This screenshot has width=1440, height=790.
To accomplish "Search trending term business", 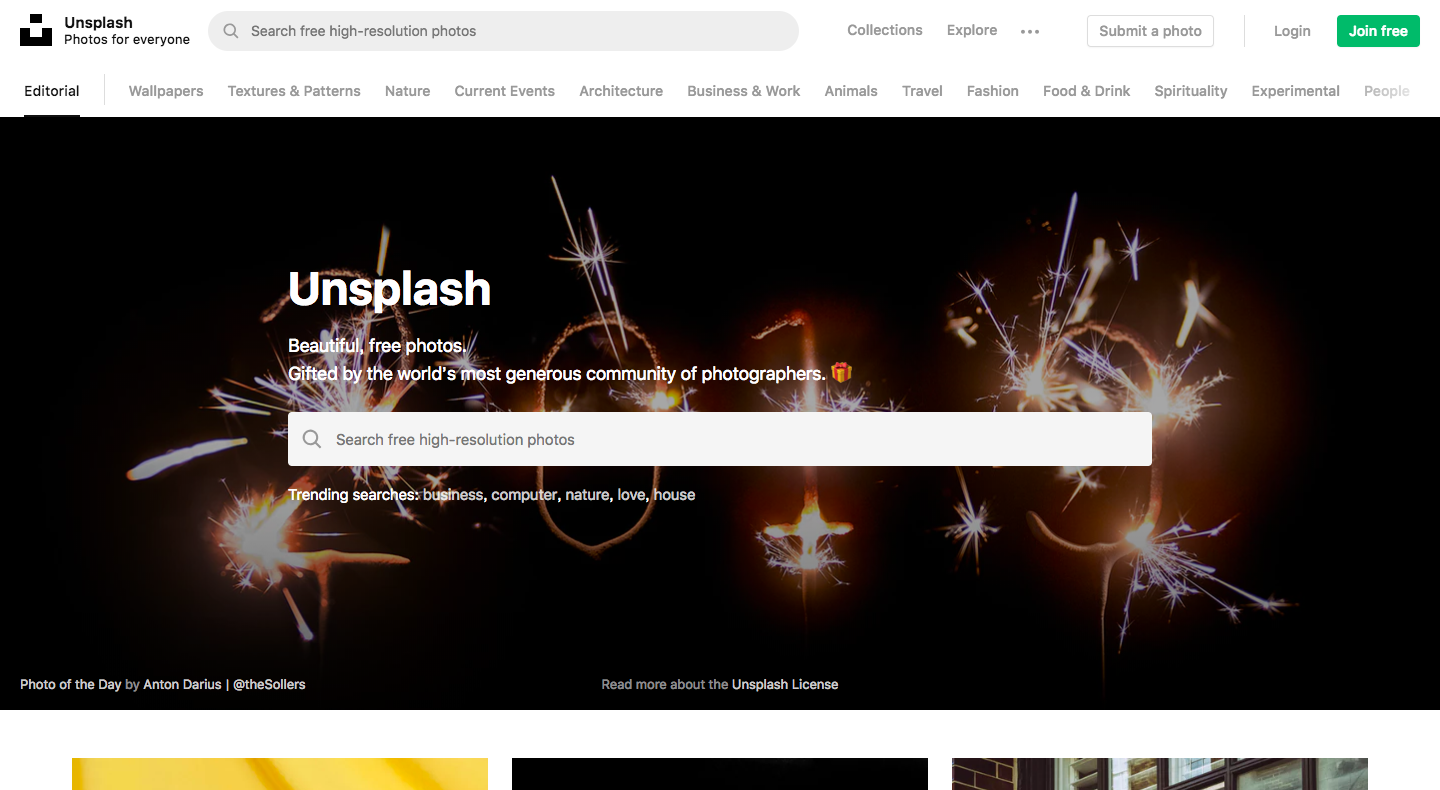I will coord(453,495).
